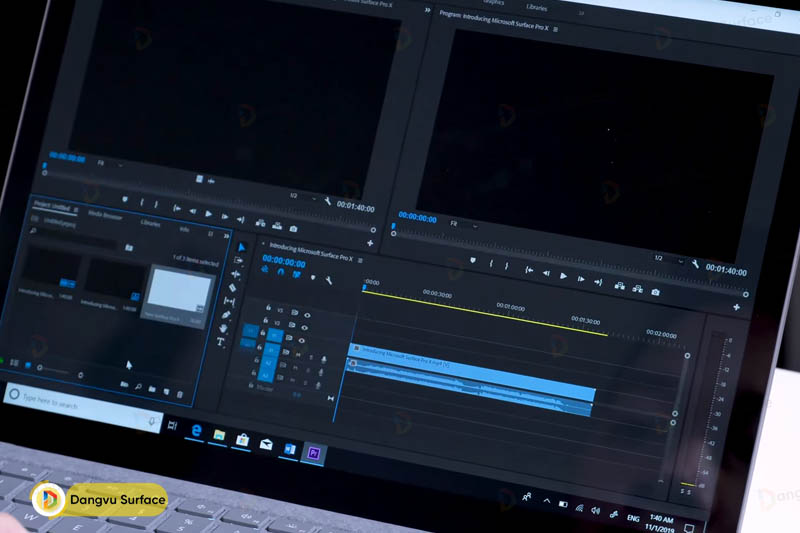Click Export Frame camera icon in Program monitor
The height and width of the screenshot is (533, 800).
[x=656, y=292]
